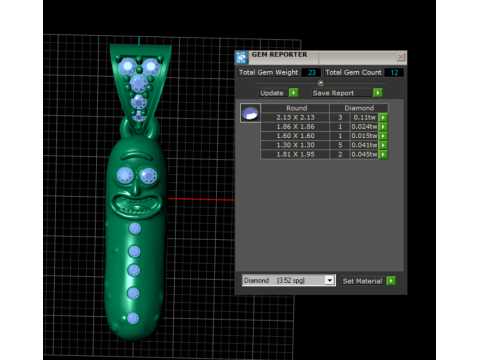The width and height of the screenshot is (480, 360).
Task: Close the Gem Reporter panel
Action: [x=401, y=57]
